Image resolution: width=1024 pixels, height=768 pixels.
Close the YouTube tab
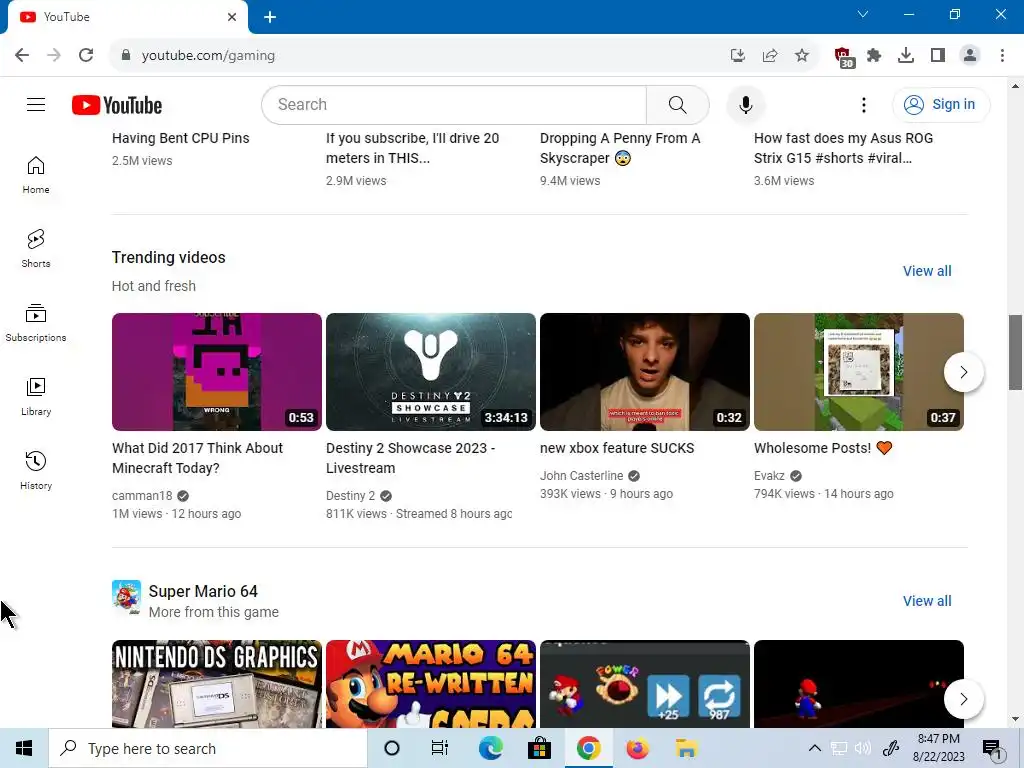[x=232, y=17]
